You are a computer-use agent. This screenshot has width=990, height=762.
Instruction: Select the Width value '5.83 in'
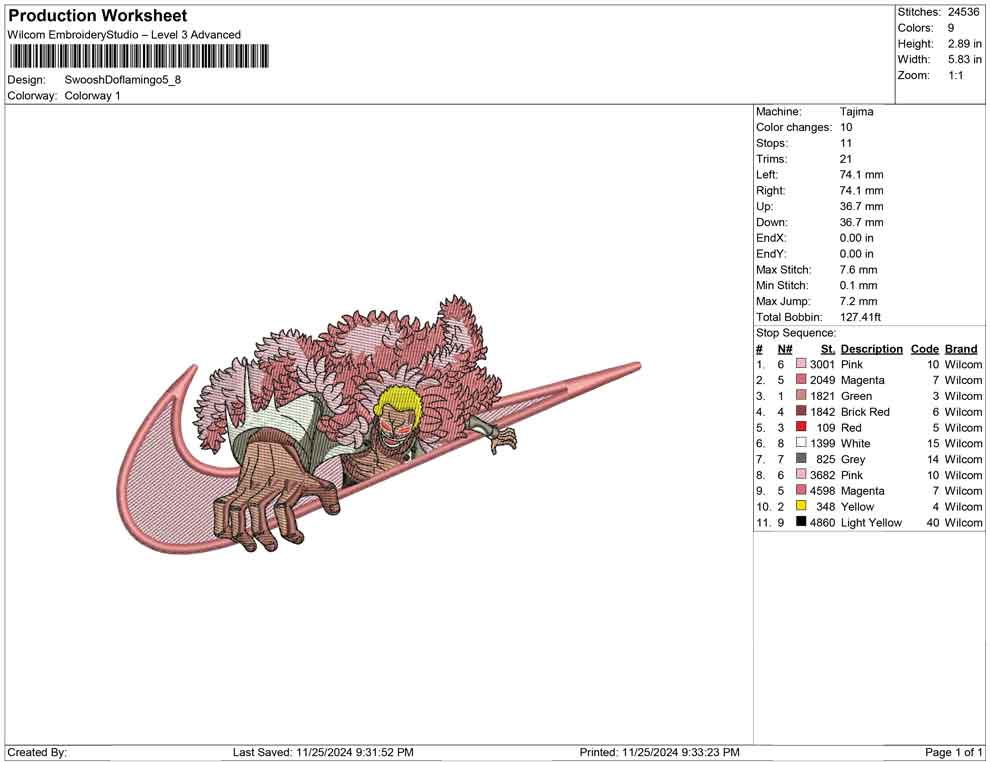pyautogui.click(x=964, y=59)
